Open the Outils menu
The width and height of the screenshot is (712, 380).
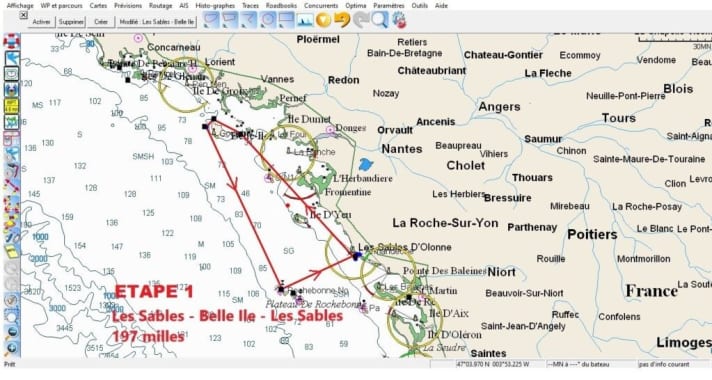coord(420,5)
